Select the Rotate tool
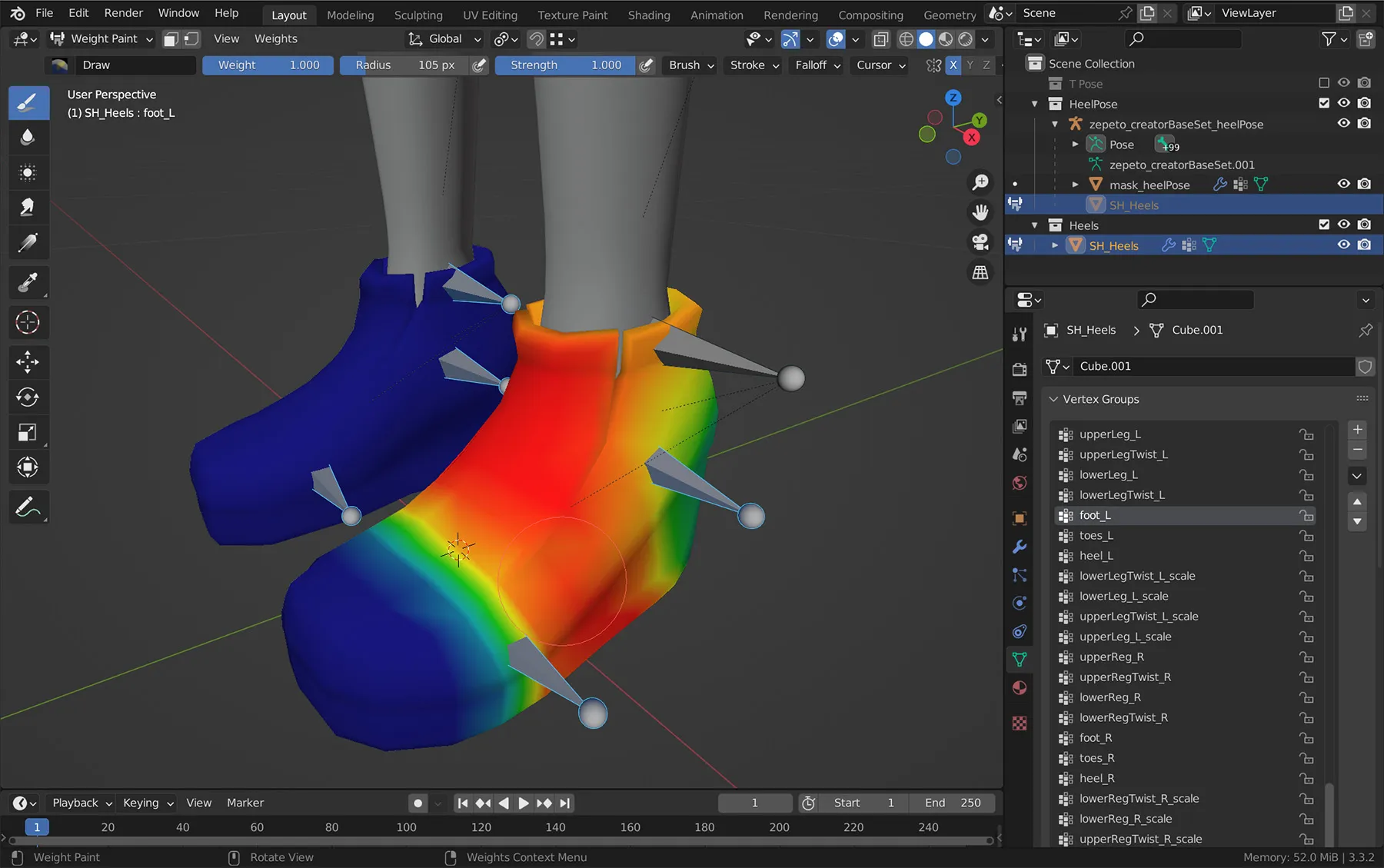 [28, 397]
